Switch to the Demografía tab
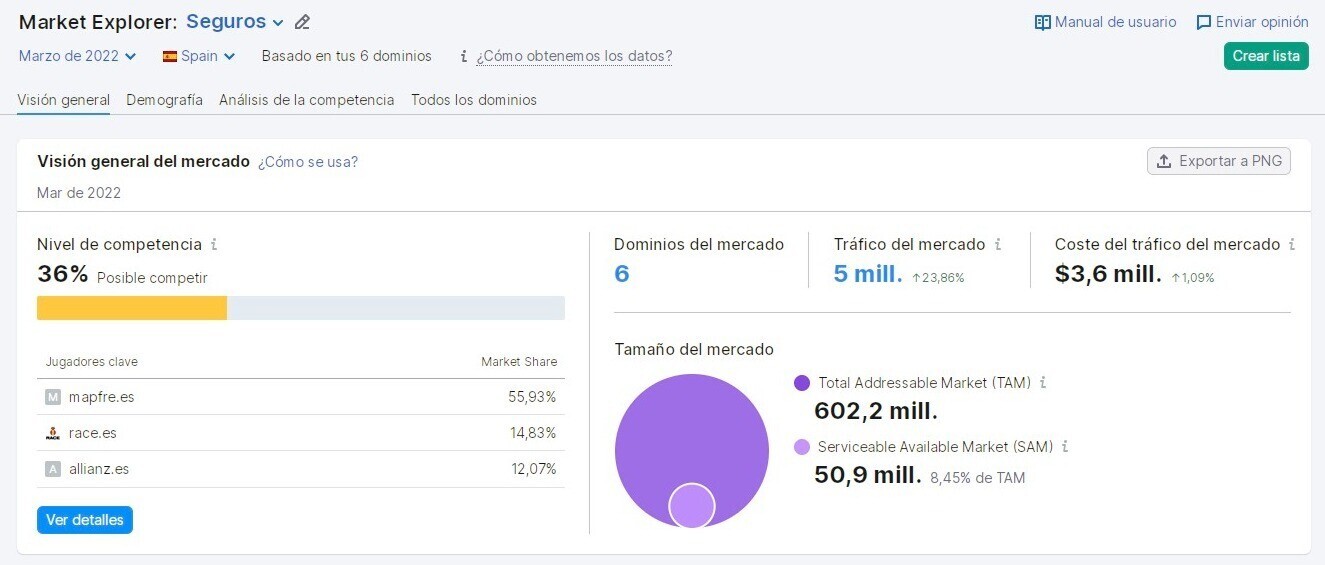The height and width of the screenshot is (565, 1325). tap(164, 100)
